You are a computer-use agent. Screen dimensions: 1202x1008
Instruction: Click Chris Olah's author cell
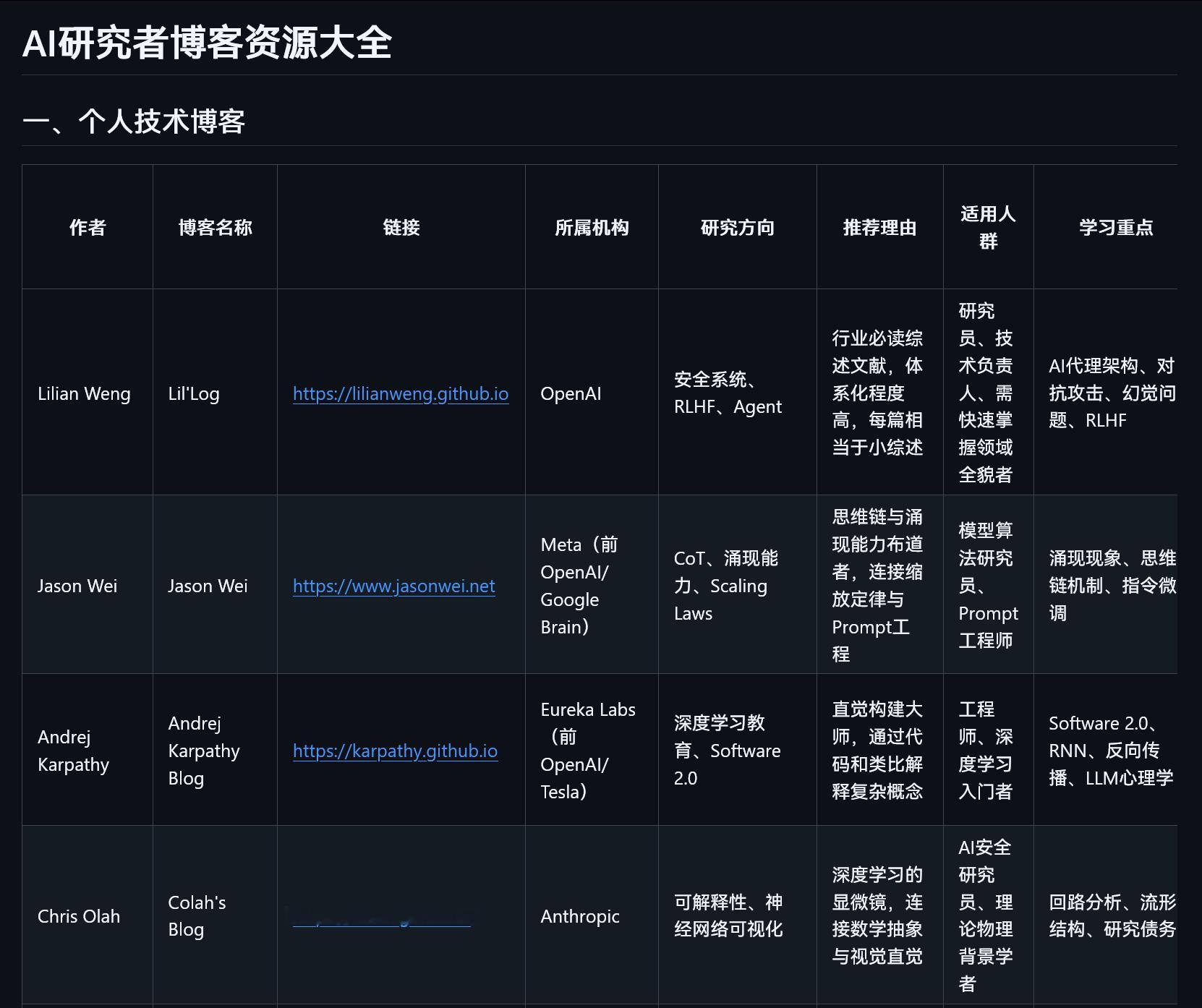[x=78, y=917]
